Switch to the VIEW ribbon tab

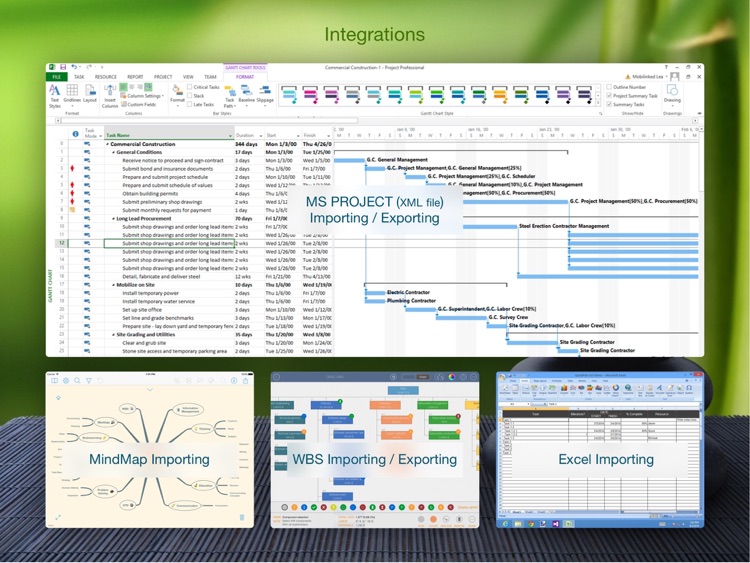(x=188, y=77)
